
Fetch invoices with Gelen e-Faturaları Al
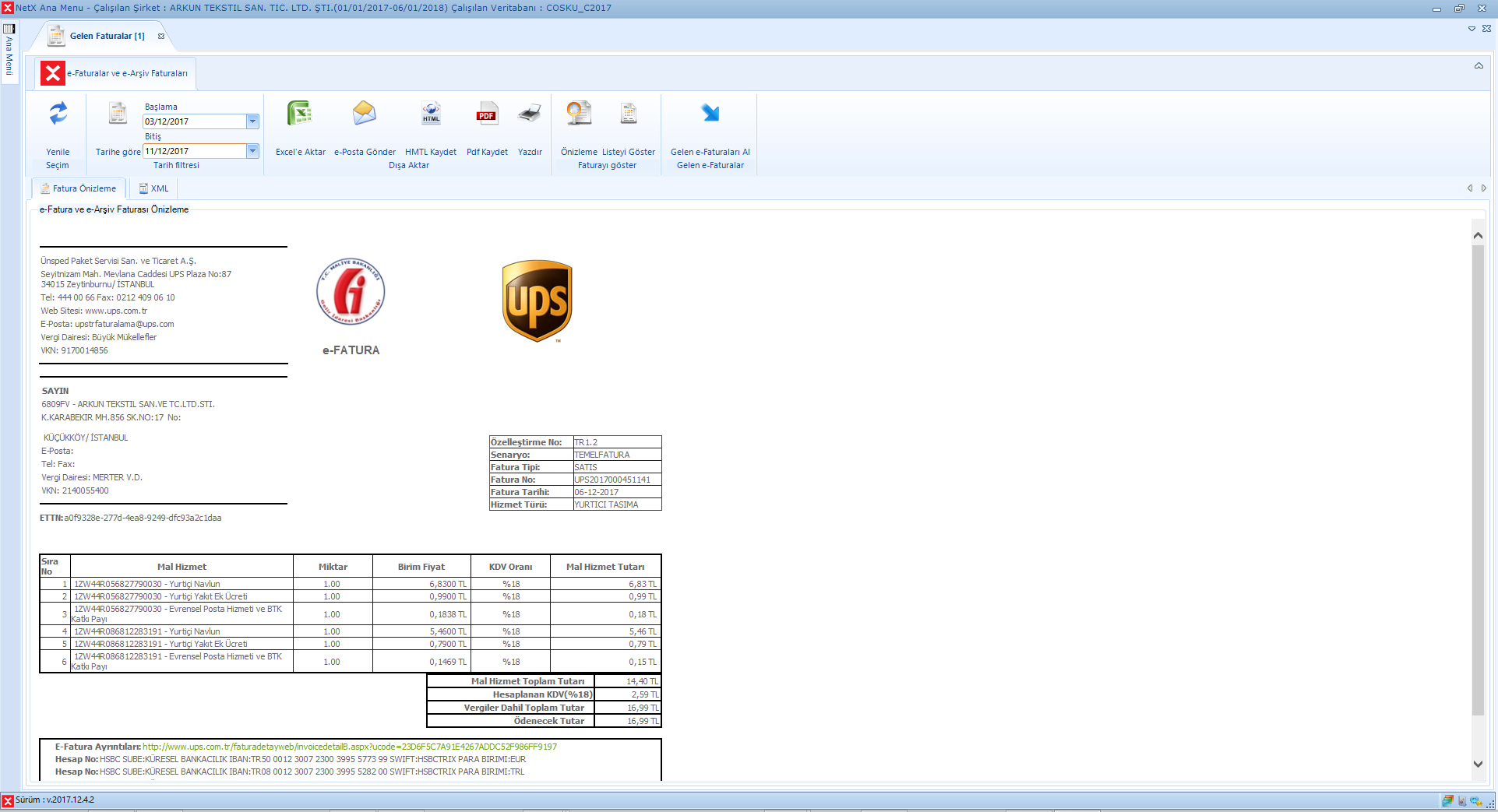pyautogui.click(x=710, y=114)
